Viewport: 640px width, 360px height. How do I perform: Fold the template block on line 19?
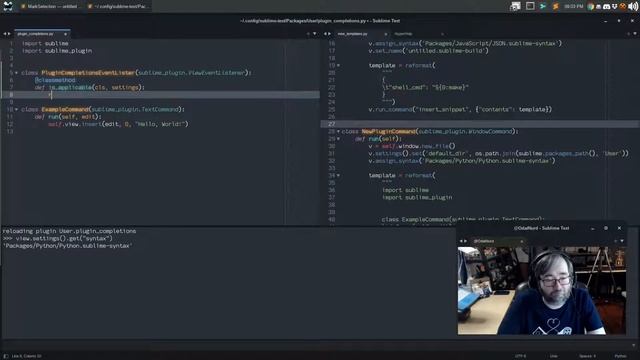[x=338, y=65]
